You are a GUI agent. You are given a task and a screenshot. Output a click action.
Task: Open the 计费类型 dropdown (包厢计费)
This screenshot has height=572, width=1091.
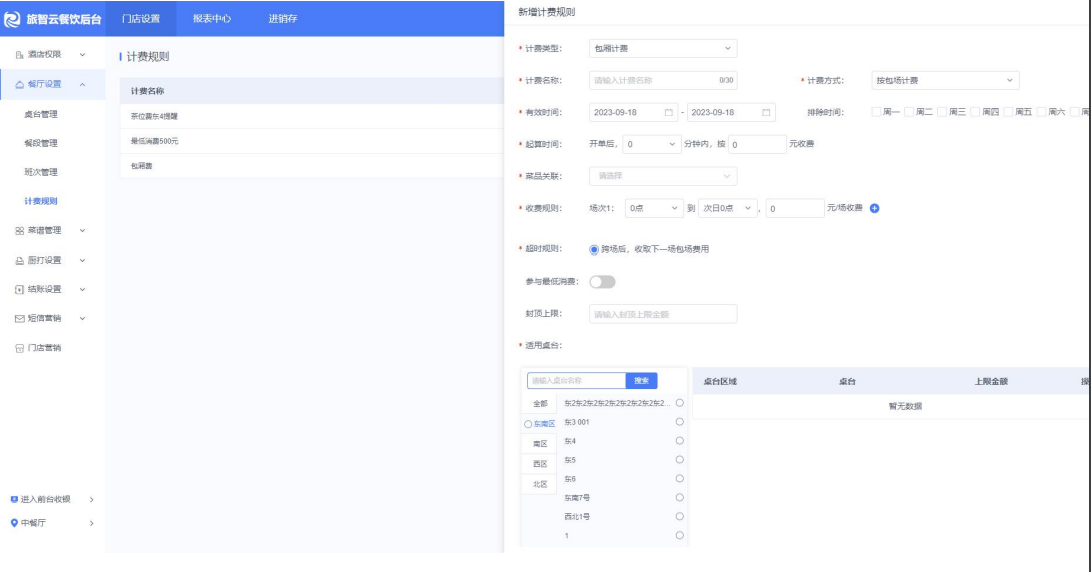click(x=663, y=49)
